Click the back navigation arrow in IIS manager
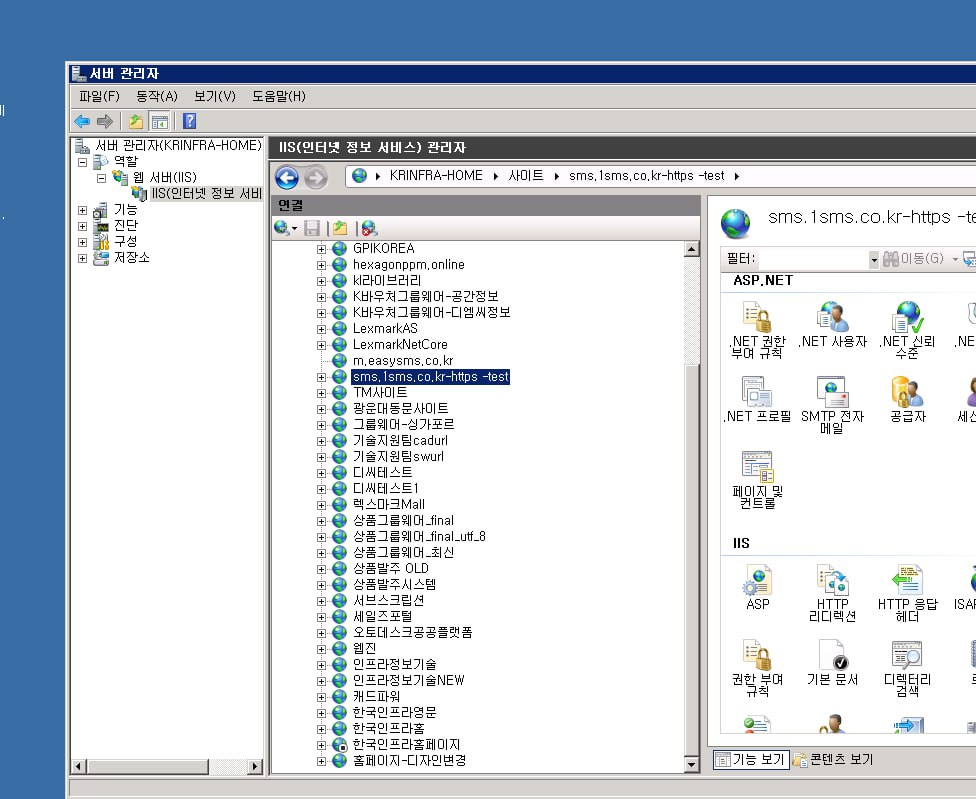The image size is (976, 799). 287,178
